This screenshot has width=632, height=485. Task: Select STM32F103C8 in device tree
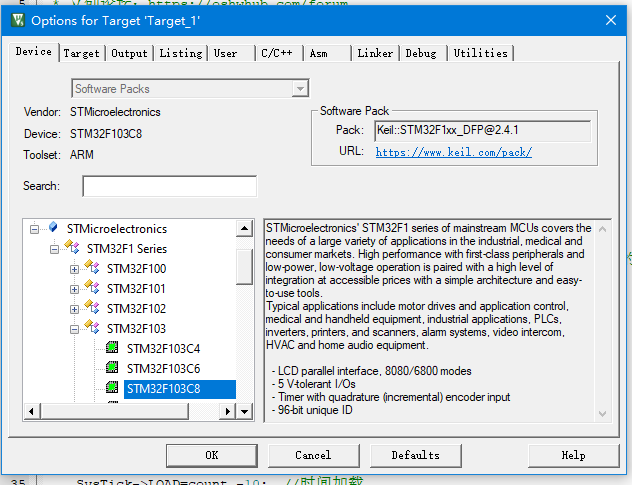[179, 389]
